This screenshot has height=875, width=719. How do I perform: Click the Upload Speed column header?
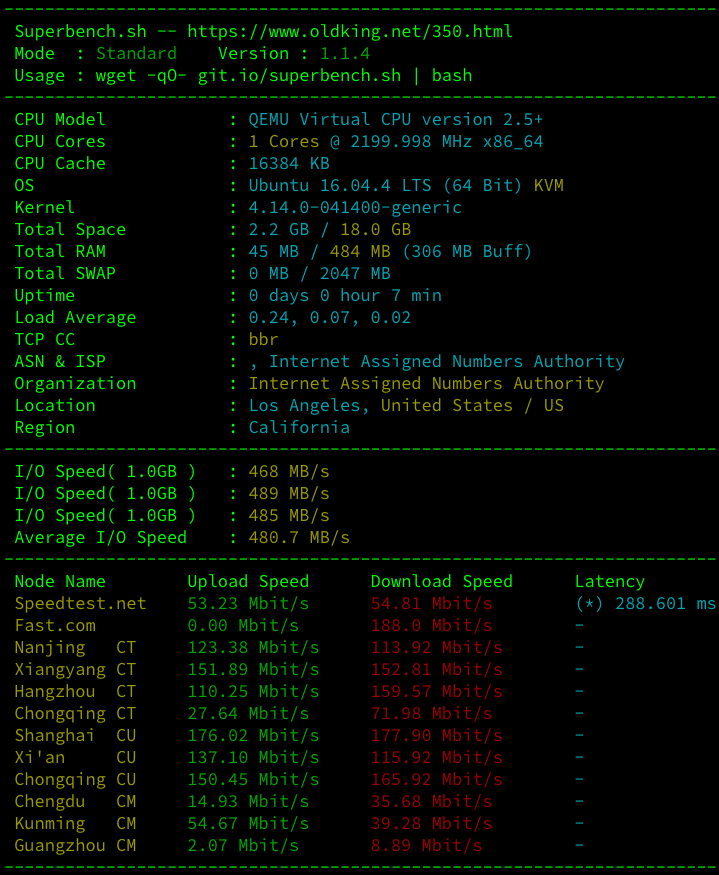(248, 581)
